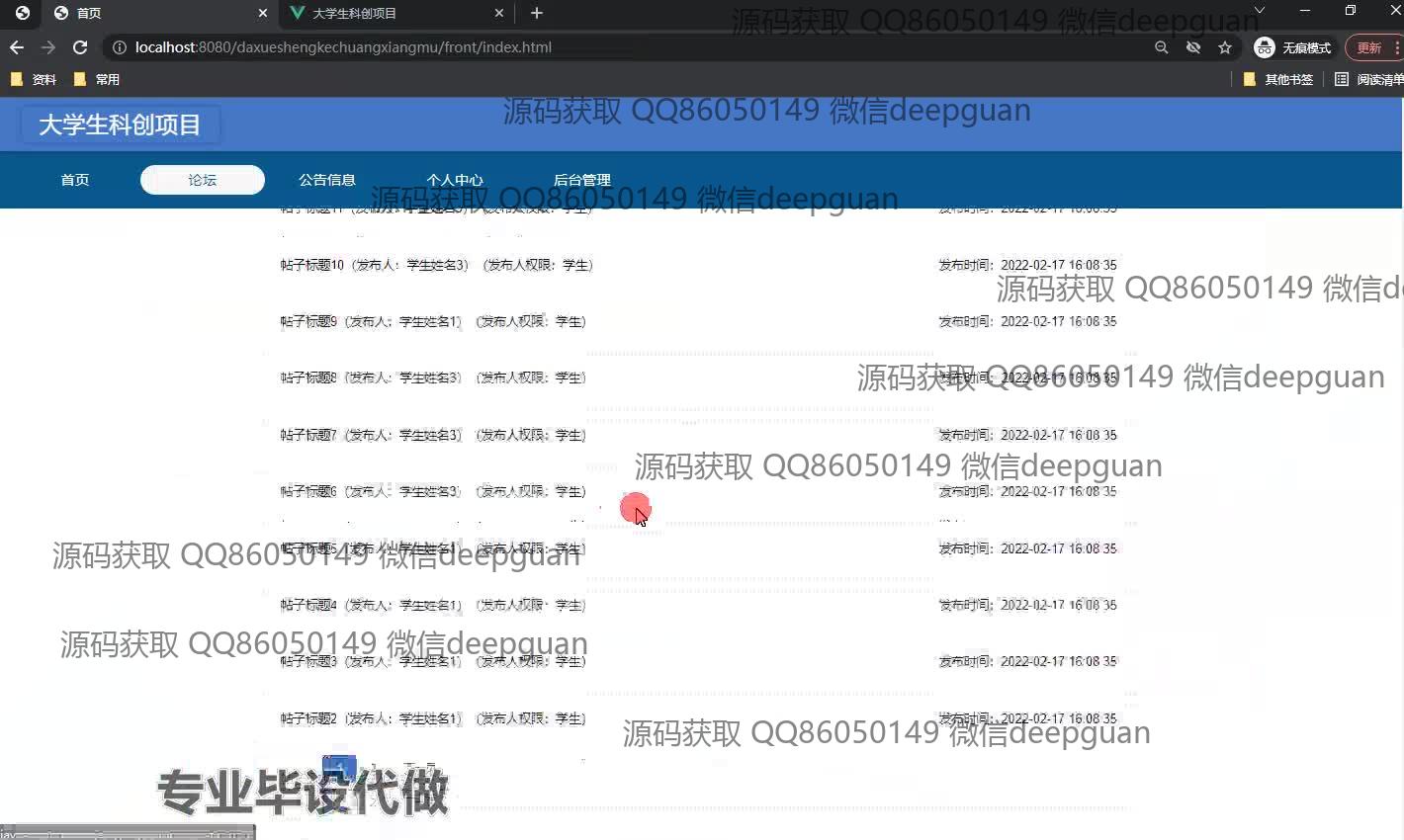This screenshot has width=1404, height=840.
Task: Click the 后台管理 navigation item
Action: (x=582, y=180)
